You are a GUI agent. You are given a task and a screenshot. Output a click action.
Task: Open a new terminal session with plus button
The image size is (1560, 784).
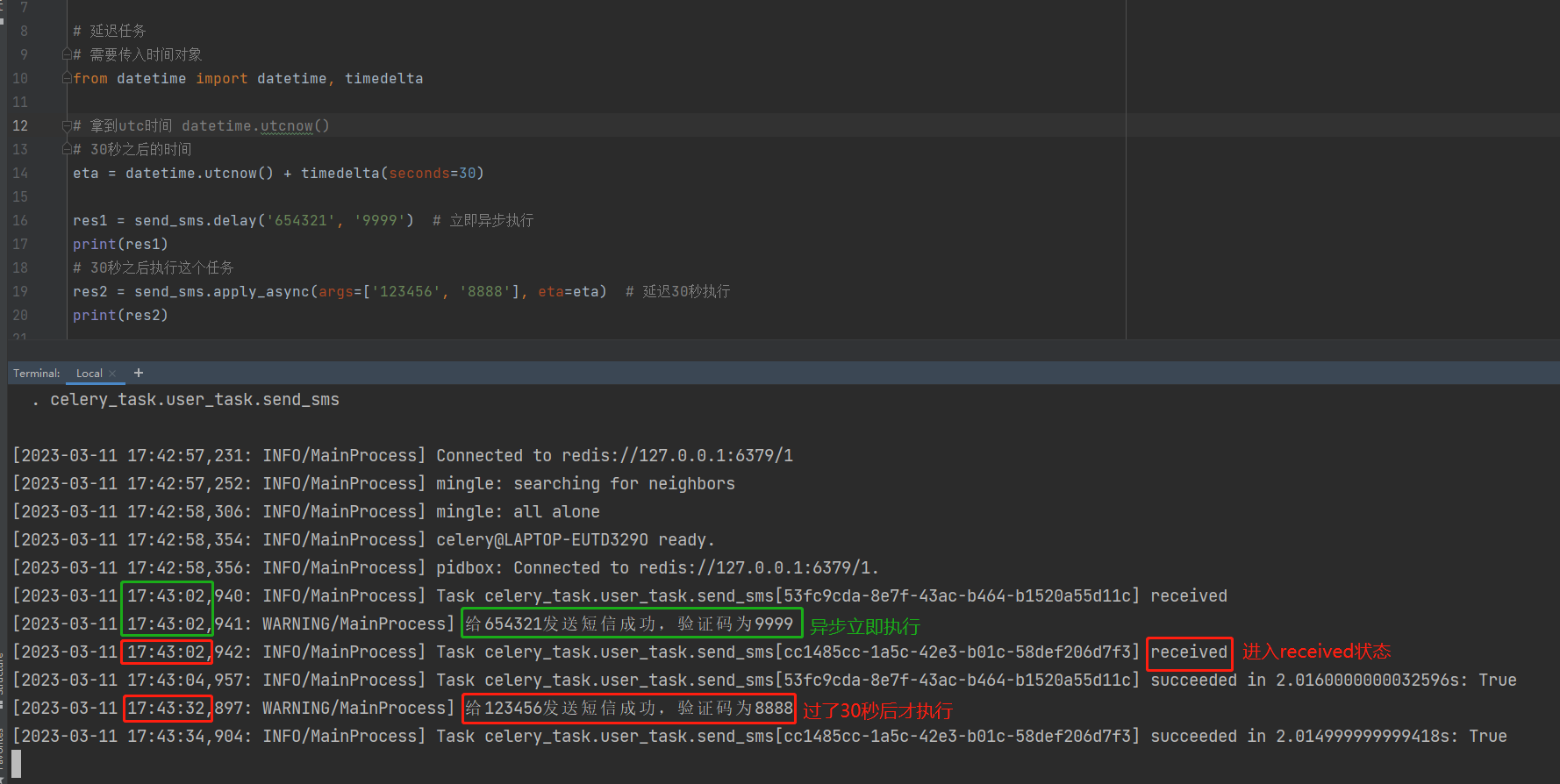(x=138, y=373)
